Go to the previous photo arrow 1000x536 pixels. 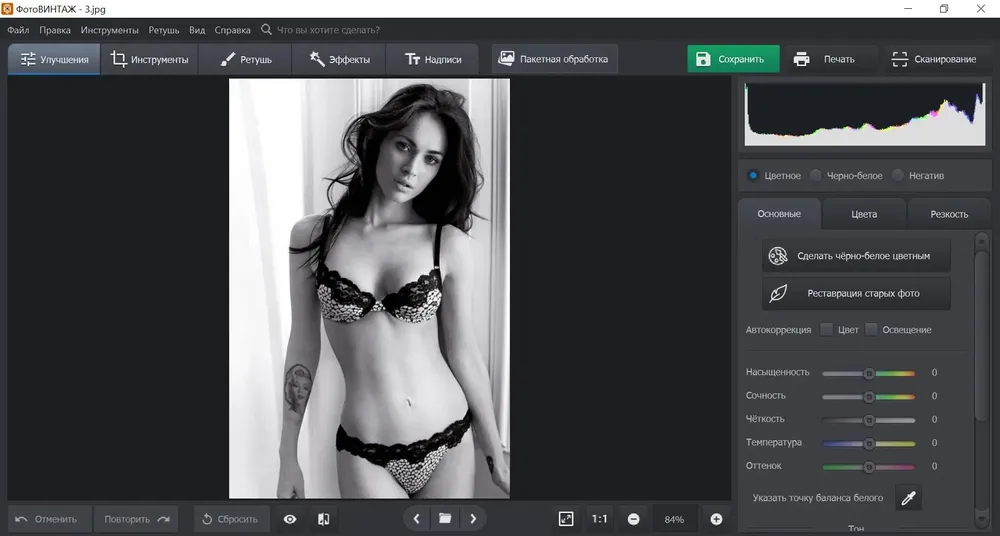[416, 519]
